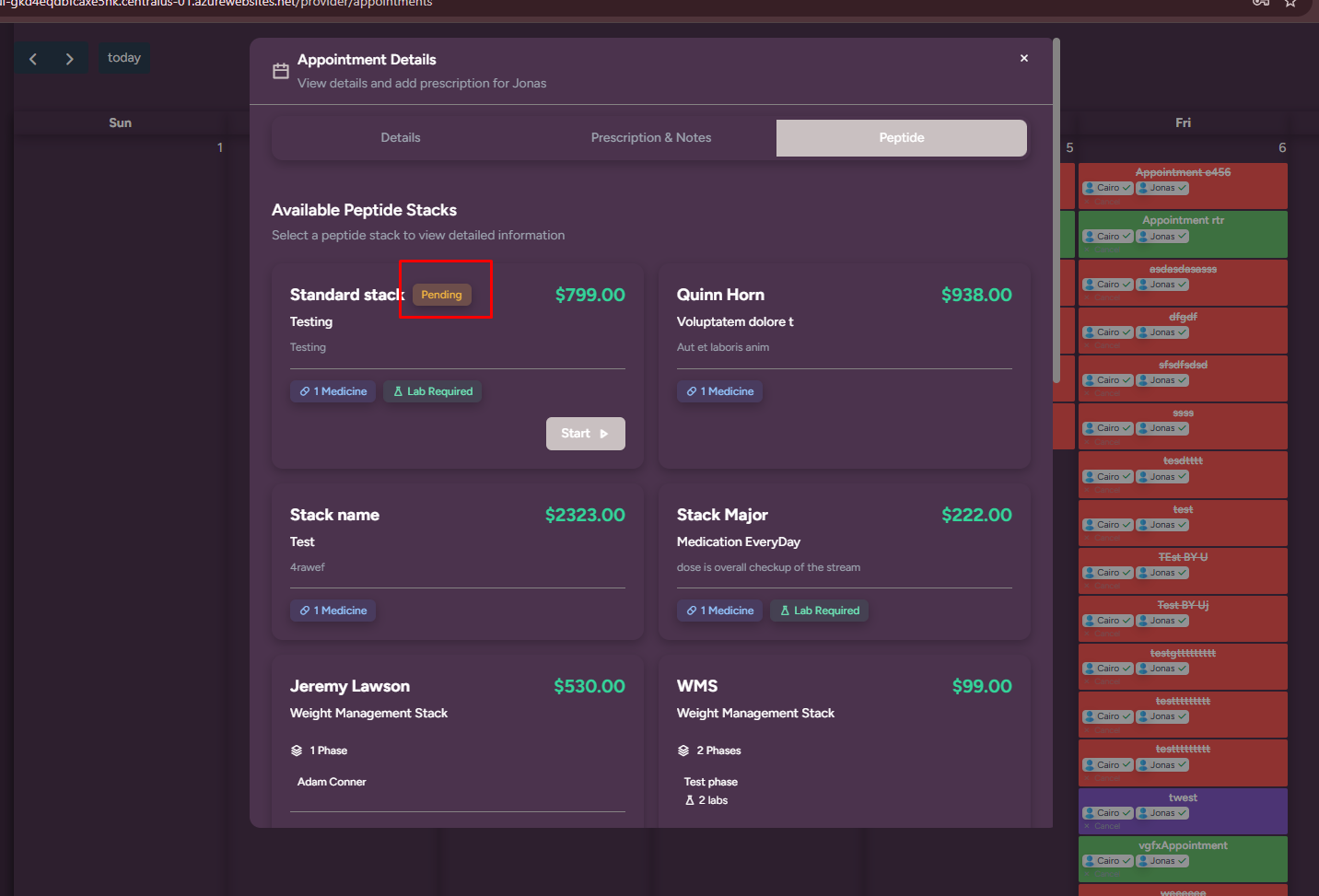Open the Prescription & Notes tab
This screenshot has width=1319, height=896.
click(x=650, y=138)
